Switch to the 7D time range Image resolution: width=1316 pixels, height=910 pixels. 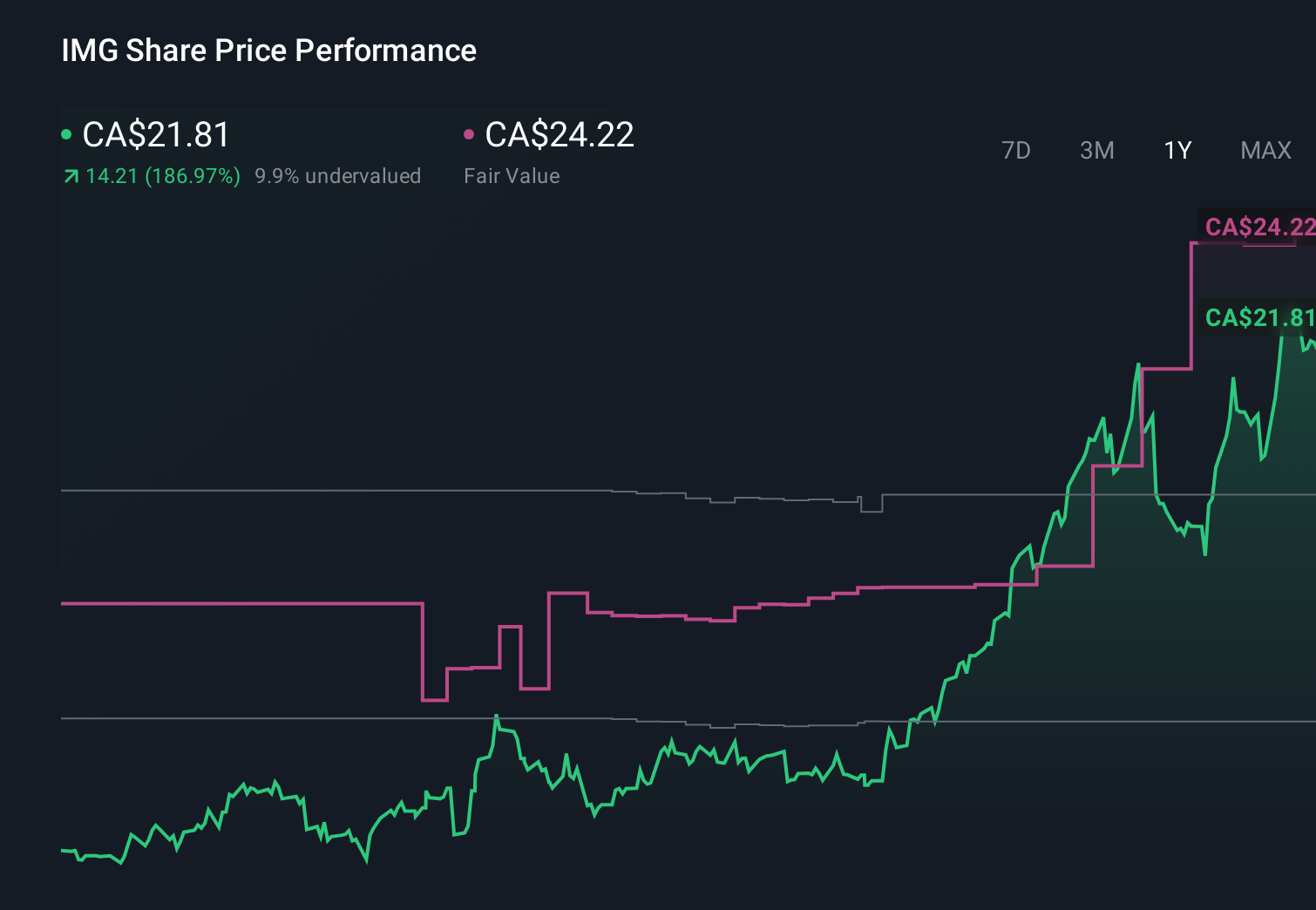point(1016,150)
